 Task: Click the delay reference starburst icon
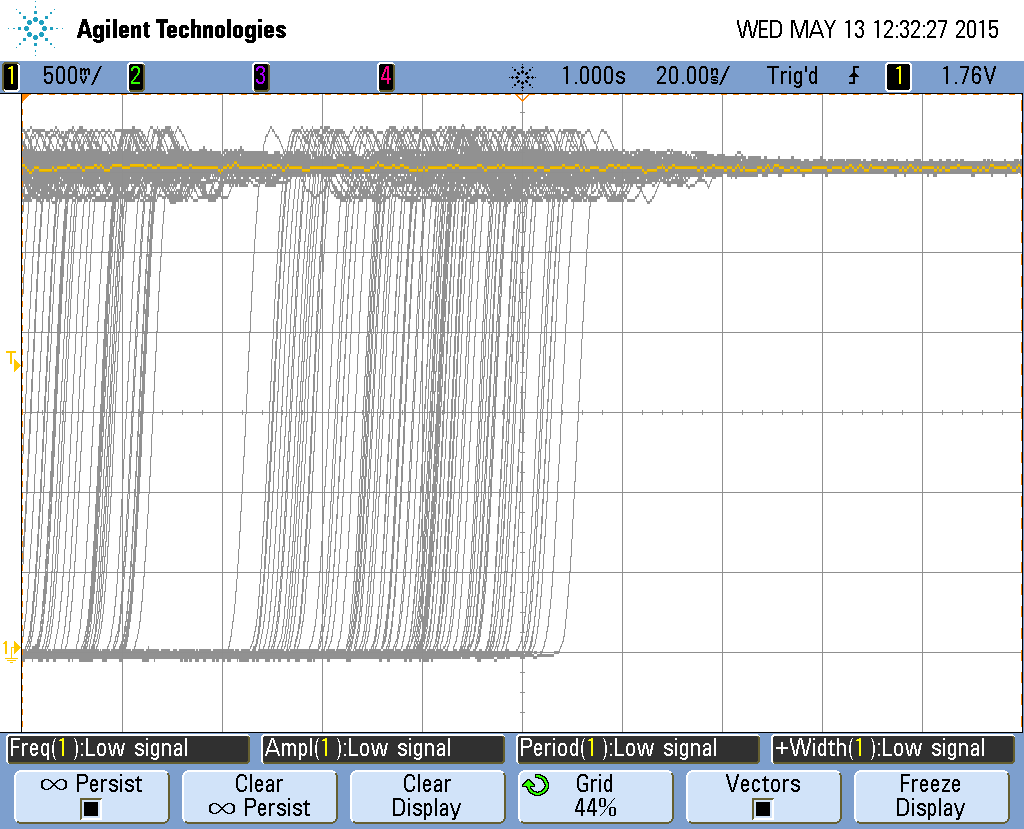[522, 77]
